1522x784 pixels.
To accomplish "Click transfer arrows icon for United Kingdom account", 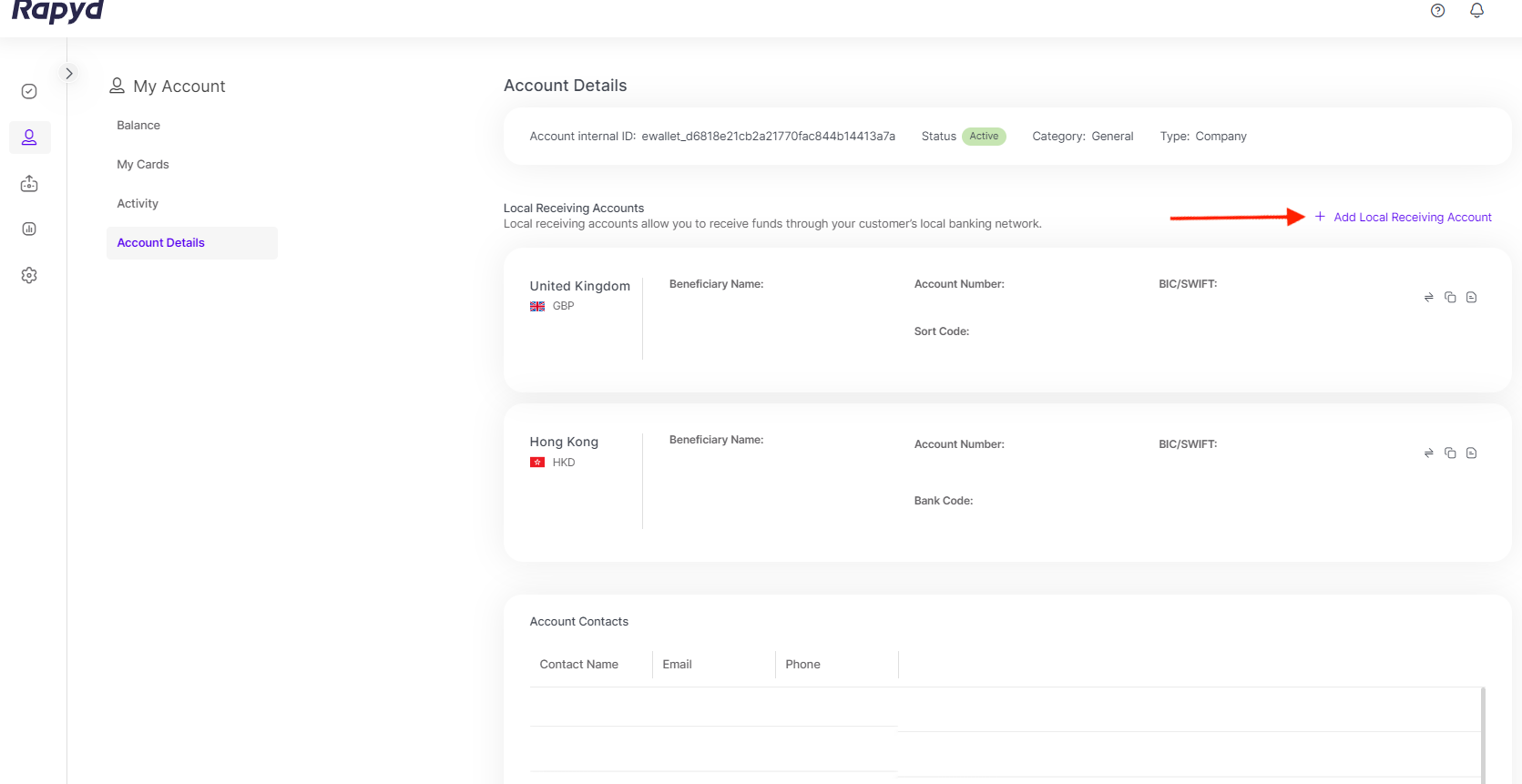I will (1428, 298).
